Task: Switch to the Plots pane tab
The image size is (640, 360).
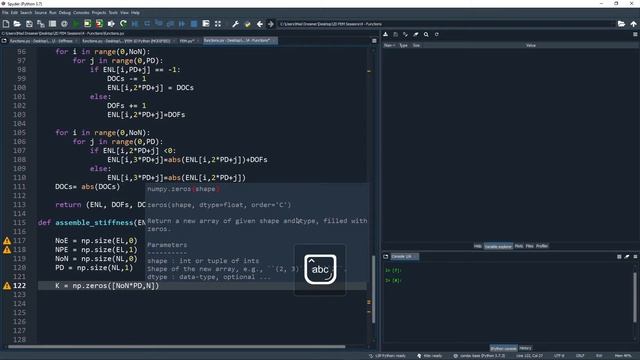Action: (519, 246)
